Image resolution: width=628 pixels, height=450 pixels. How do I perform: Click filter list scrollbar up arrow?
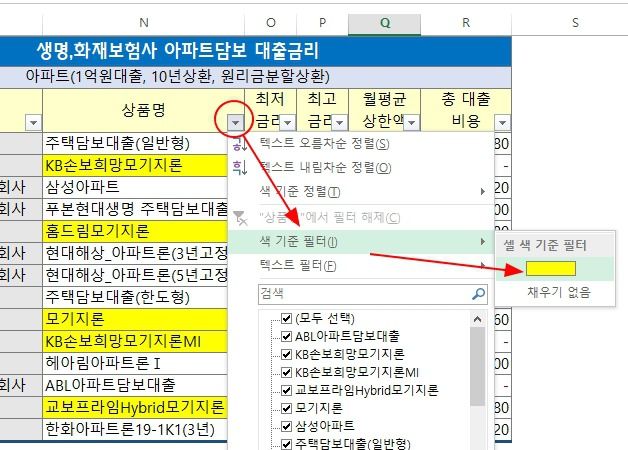click(x=477, y=319)
